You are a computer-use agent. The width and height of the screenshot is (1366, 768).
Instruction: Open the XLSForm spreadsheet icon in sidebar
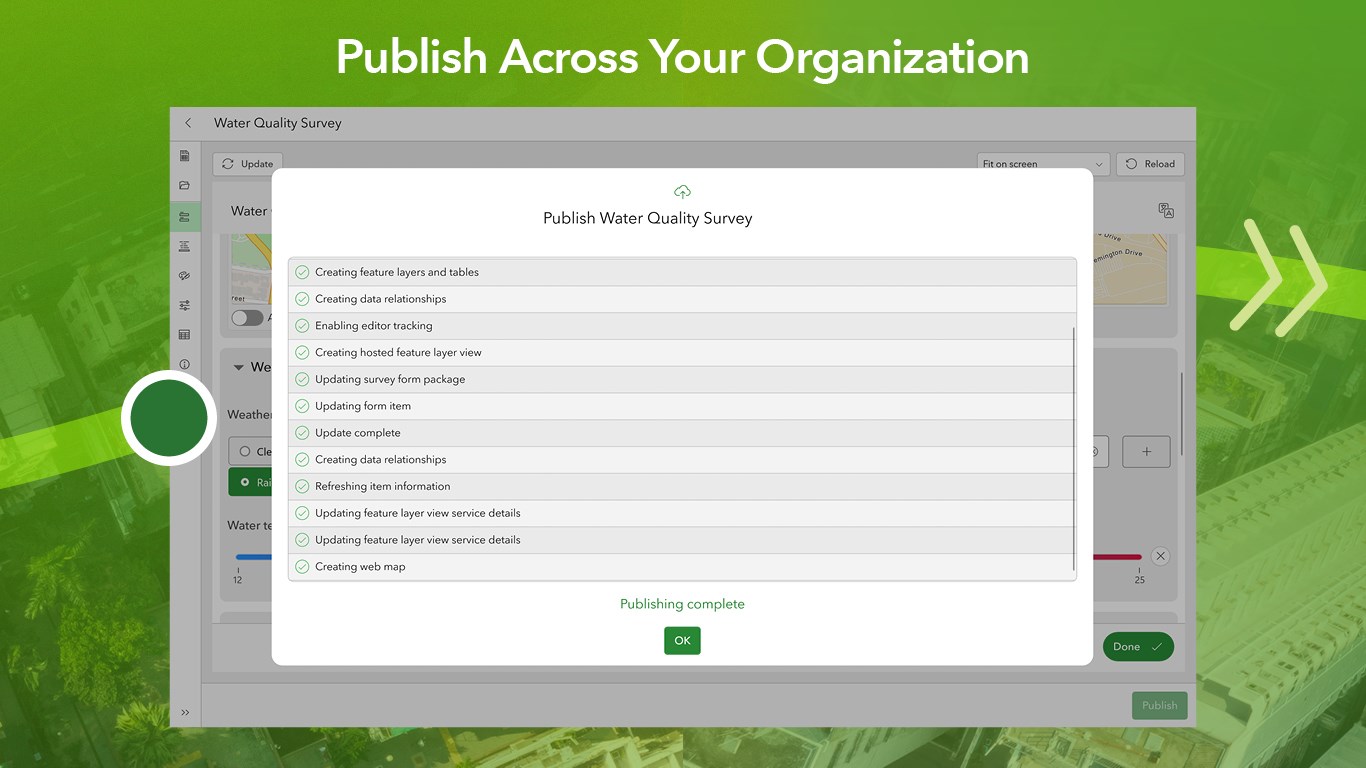(x=185, y=156)
